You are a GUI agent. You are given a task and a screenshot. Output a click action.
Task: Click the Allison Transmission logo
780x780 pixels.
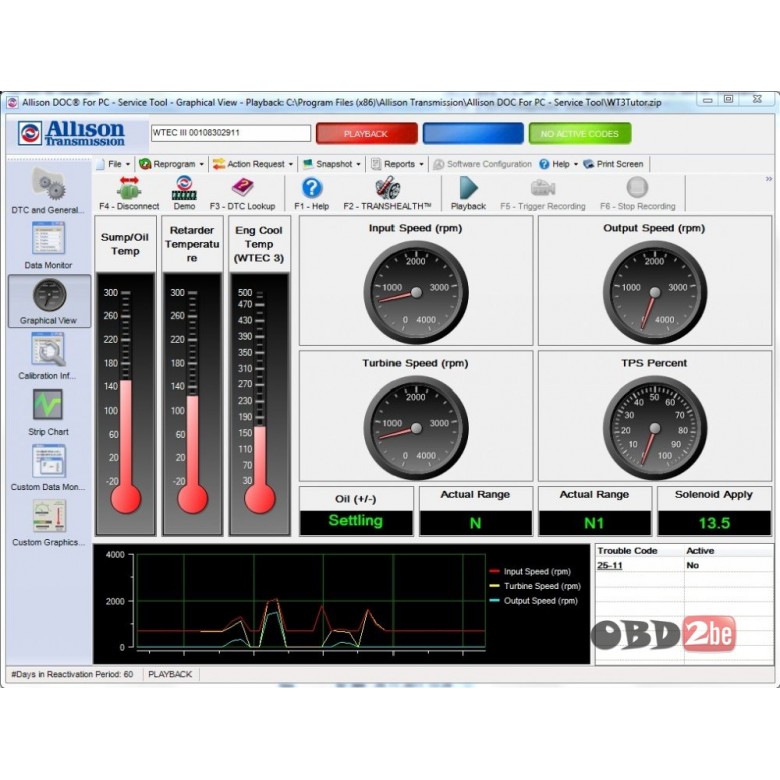click(x=71, y=133)
